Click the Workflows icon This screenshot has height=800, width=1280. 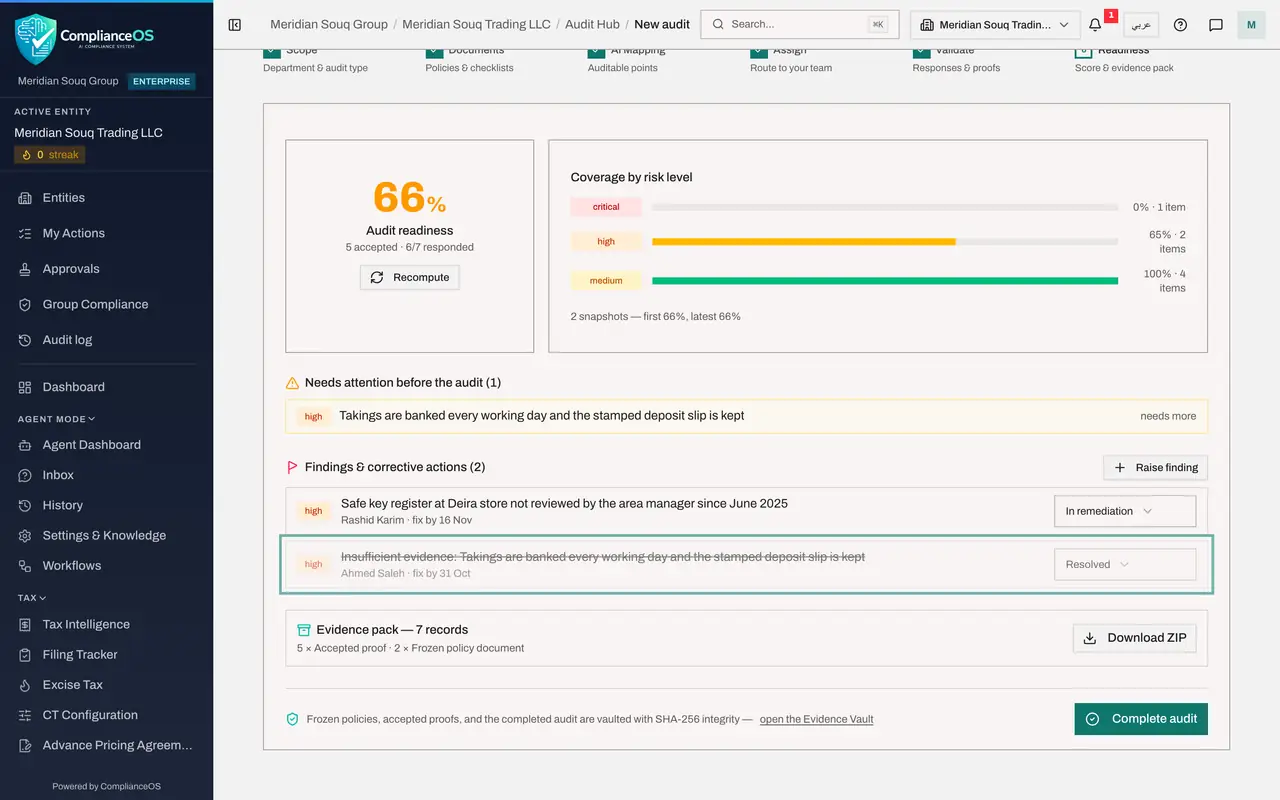click(x=25, y=566)
